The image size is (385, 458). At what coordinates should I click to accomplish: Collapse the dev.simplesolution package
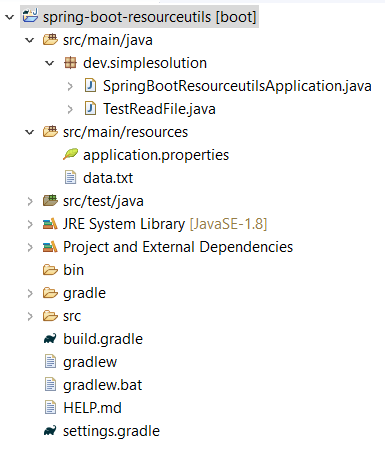[50, 63]
